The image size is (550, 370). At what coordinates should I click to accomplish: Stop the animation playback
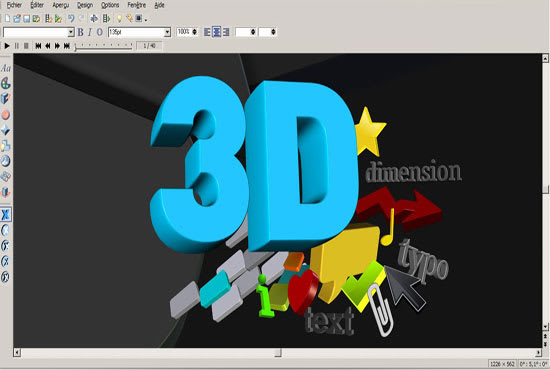click(26, 46)
